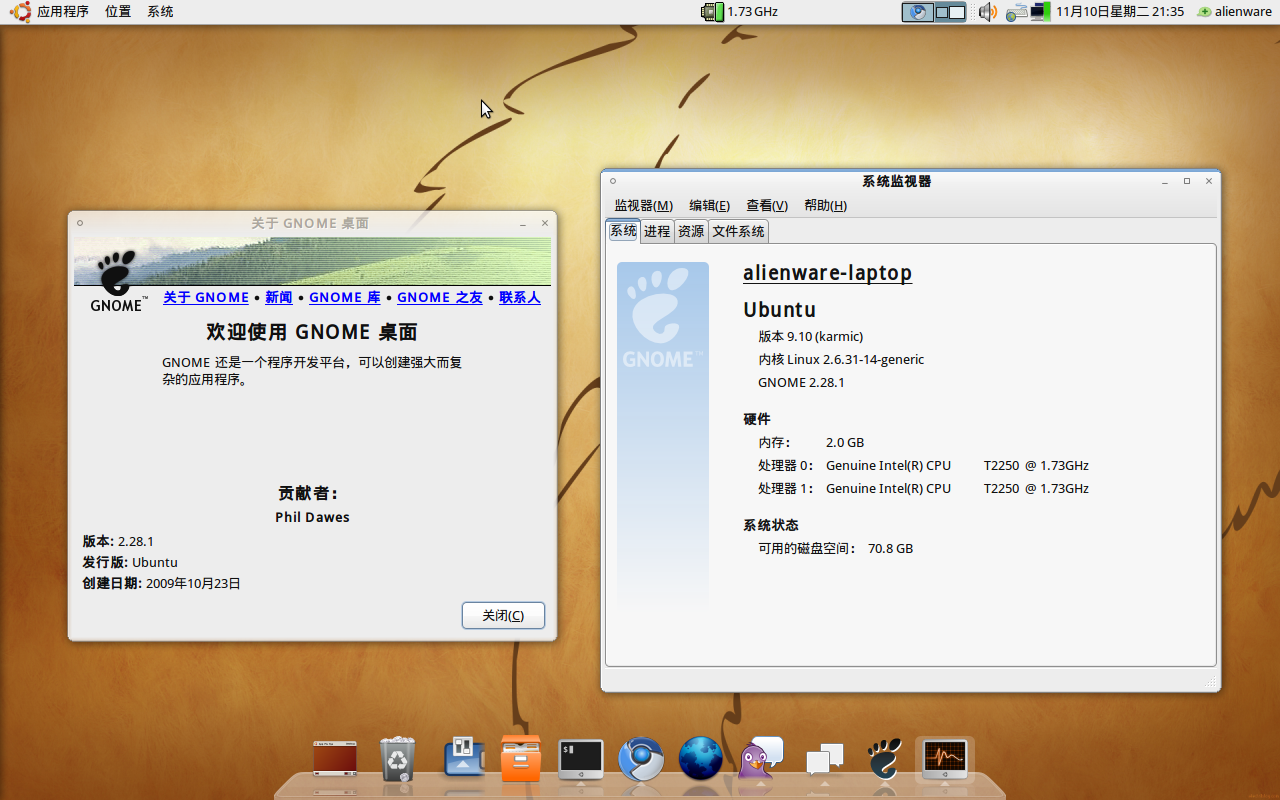1280x800 pixels.
Task: Open the white chat bubbles dock icon
Action: click(824, 759)
